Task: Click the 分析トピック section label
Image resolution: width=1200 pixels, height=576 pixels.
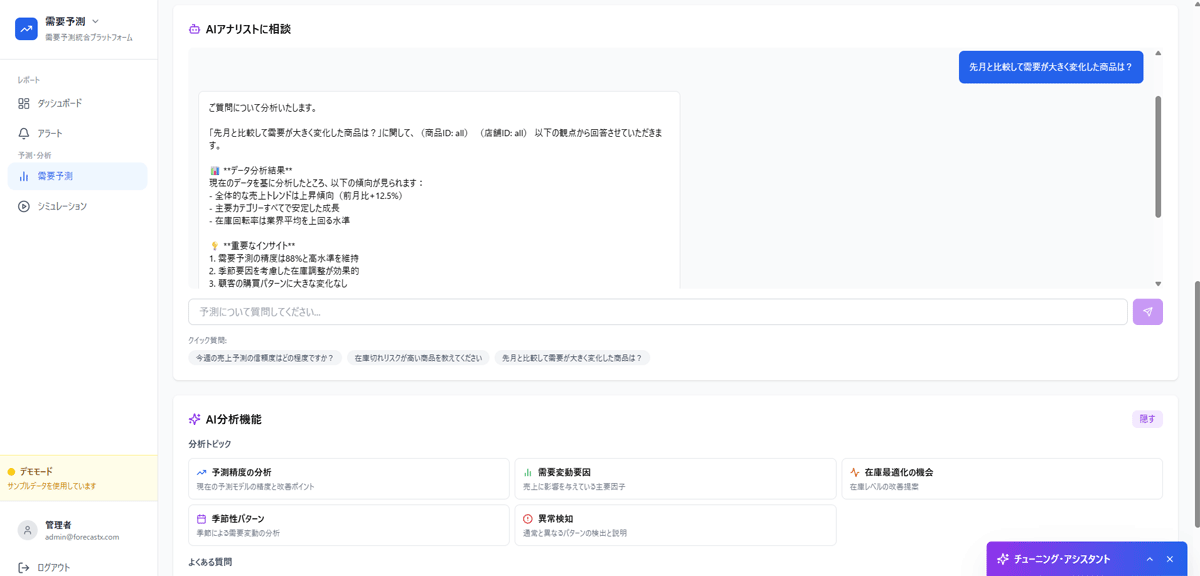Action: 209,444
